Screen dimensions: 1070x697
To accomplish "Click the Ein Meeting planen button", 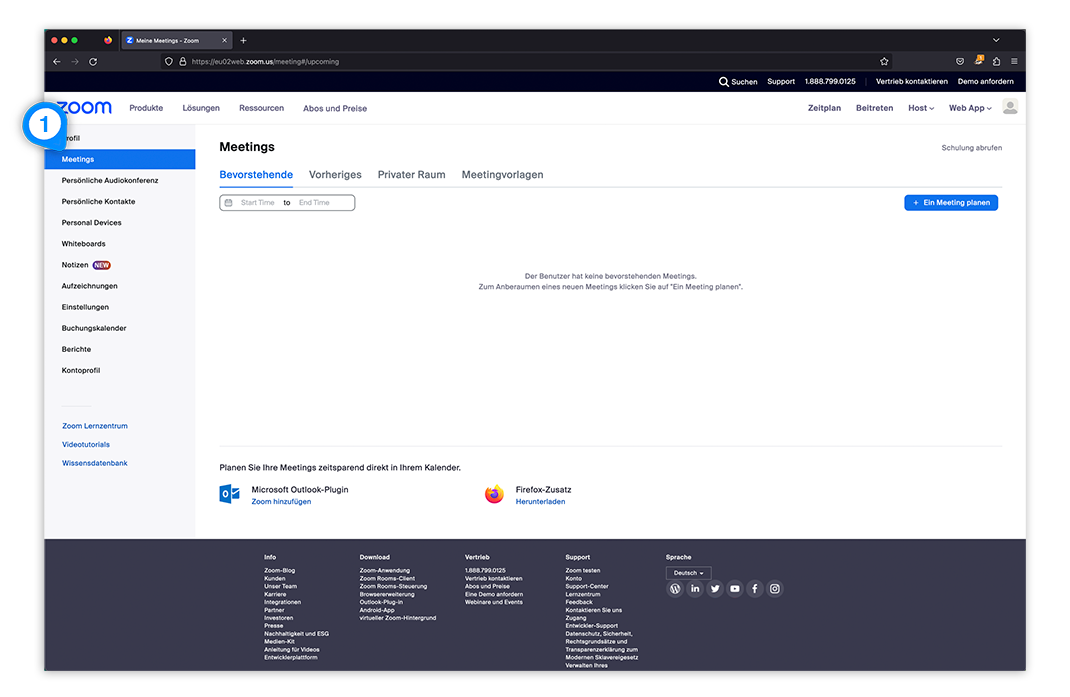I will point(951,203).
